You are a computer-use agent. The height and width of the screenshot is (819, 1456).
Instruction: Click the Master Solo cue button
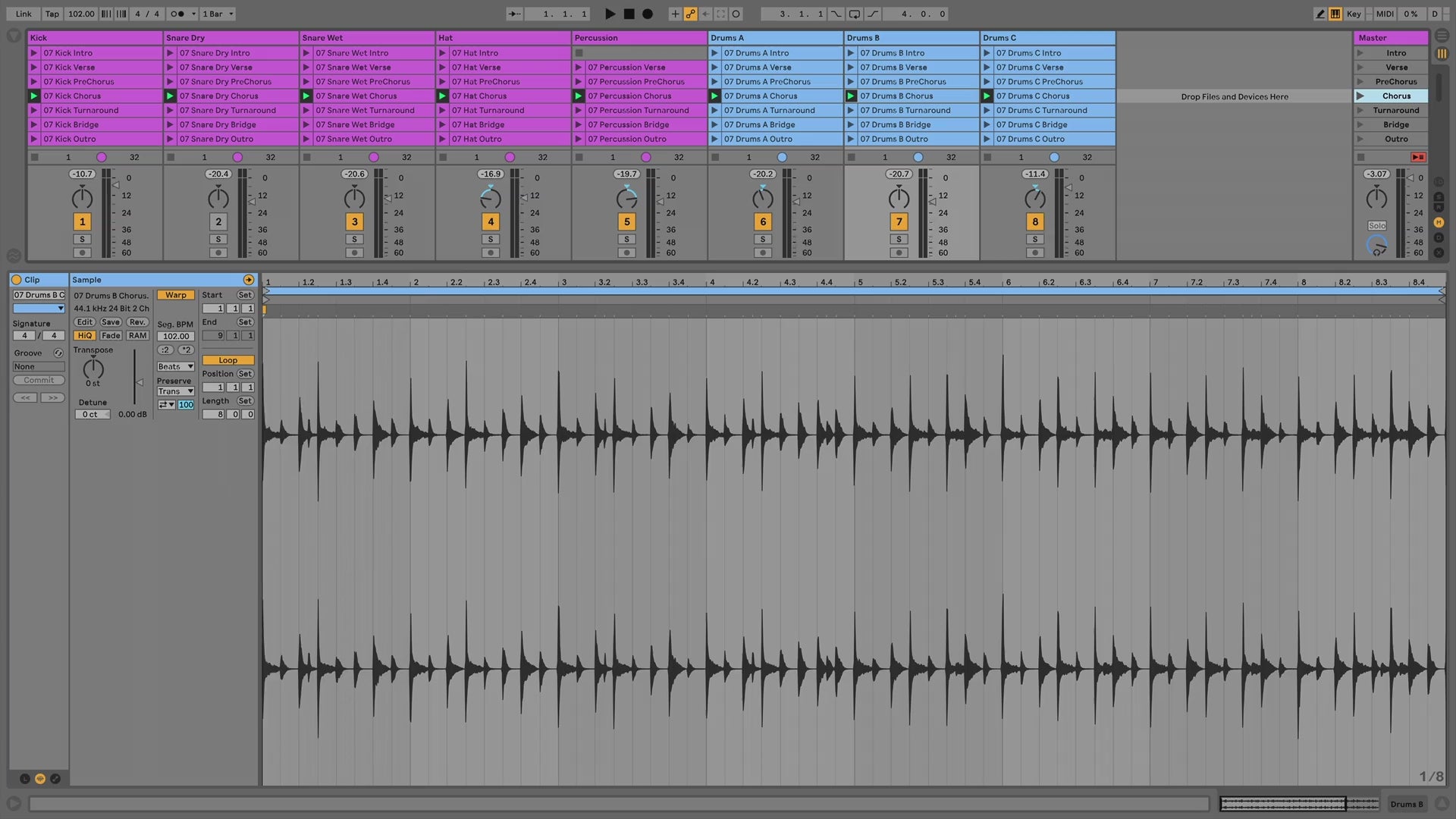click(1377, 225)
